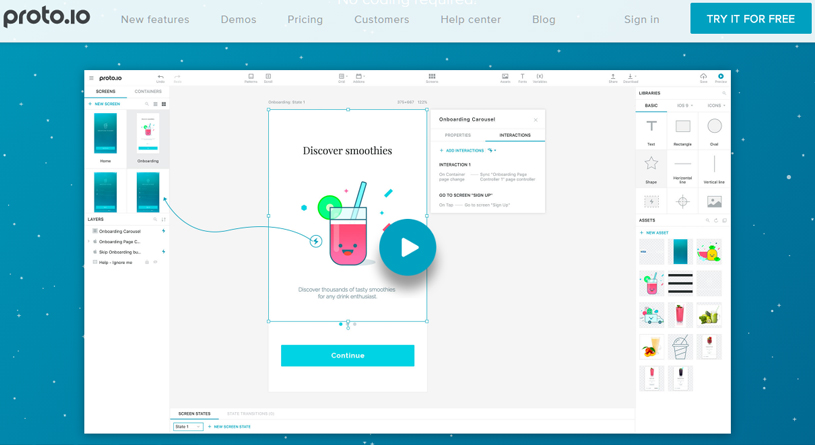This screenshot has height=445, width=815.
Task: Select the Rectangle shape from Basic library
Action: click(x=683, y=127)
